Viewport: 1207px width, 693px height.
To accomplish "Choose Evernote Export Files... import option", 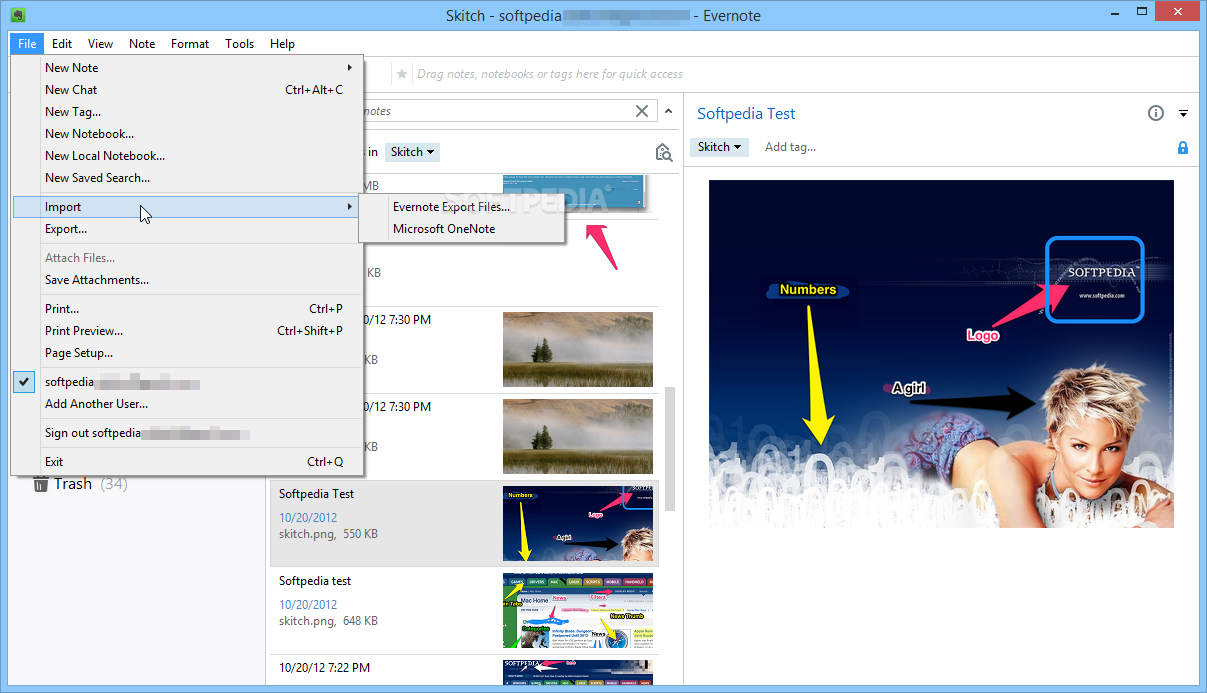I will point(462,207).
